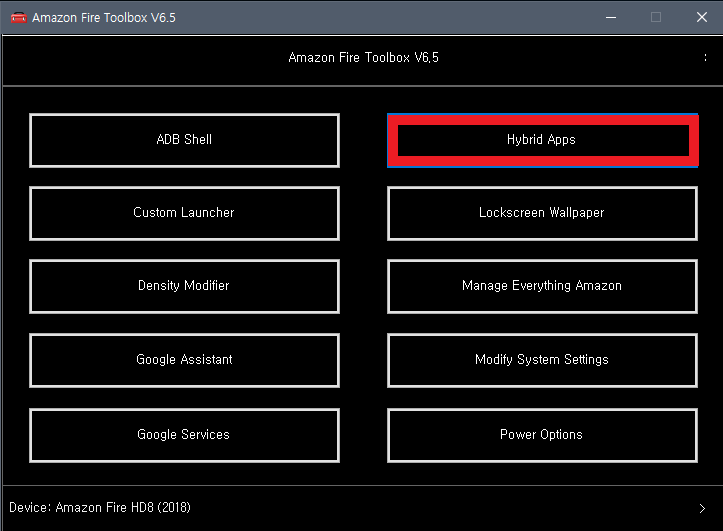
Task: Open the three-dot overflow menu
Action: [705, 57]
